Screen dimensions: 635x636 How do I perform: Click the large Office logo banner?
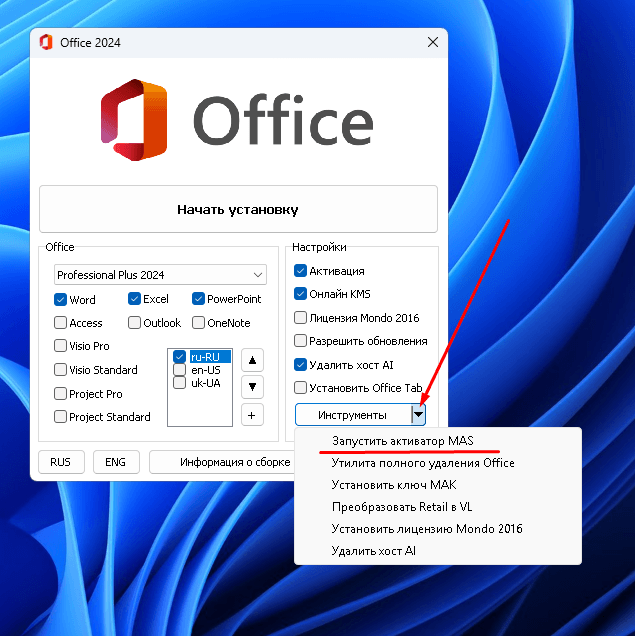pos(238,120)
